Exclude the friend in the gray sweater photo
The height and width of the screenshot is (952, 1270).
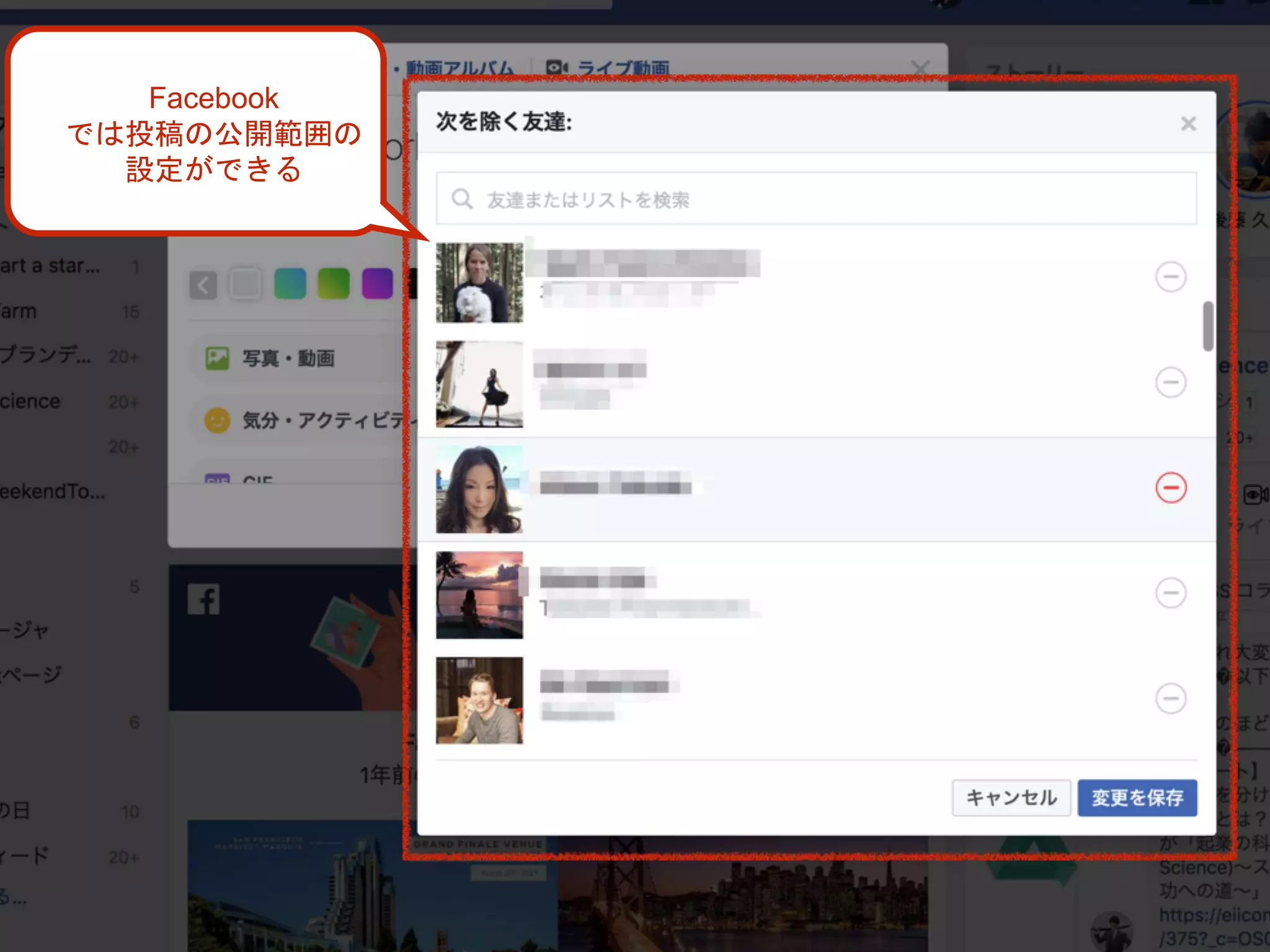coord(1171,699)
